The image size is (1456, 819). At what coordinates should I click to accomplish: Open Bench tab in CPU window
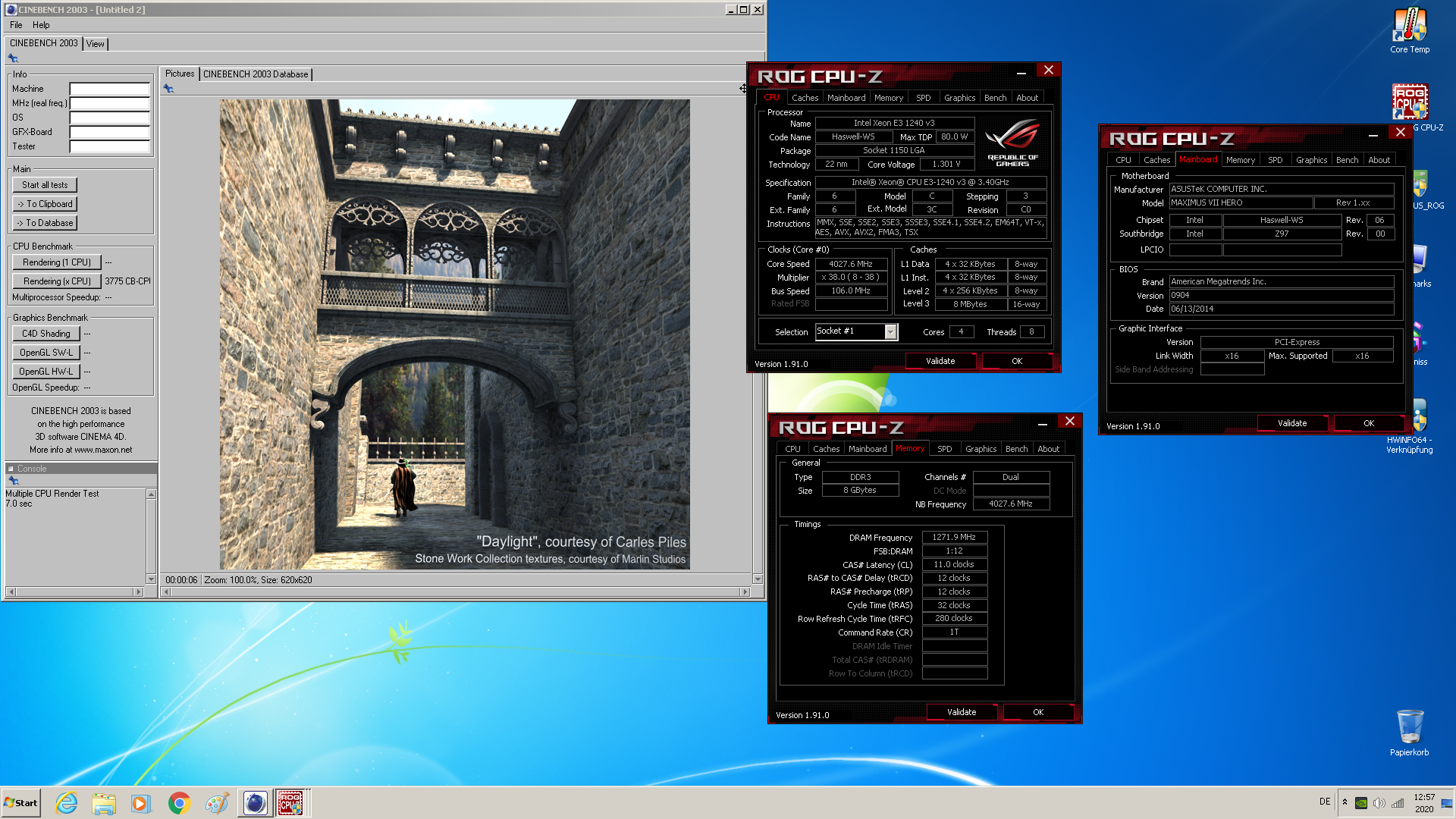995,98
